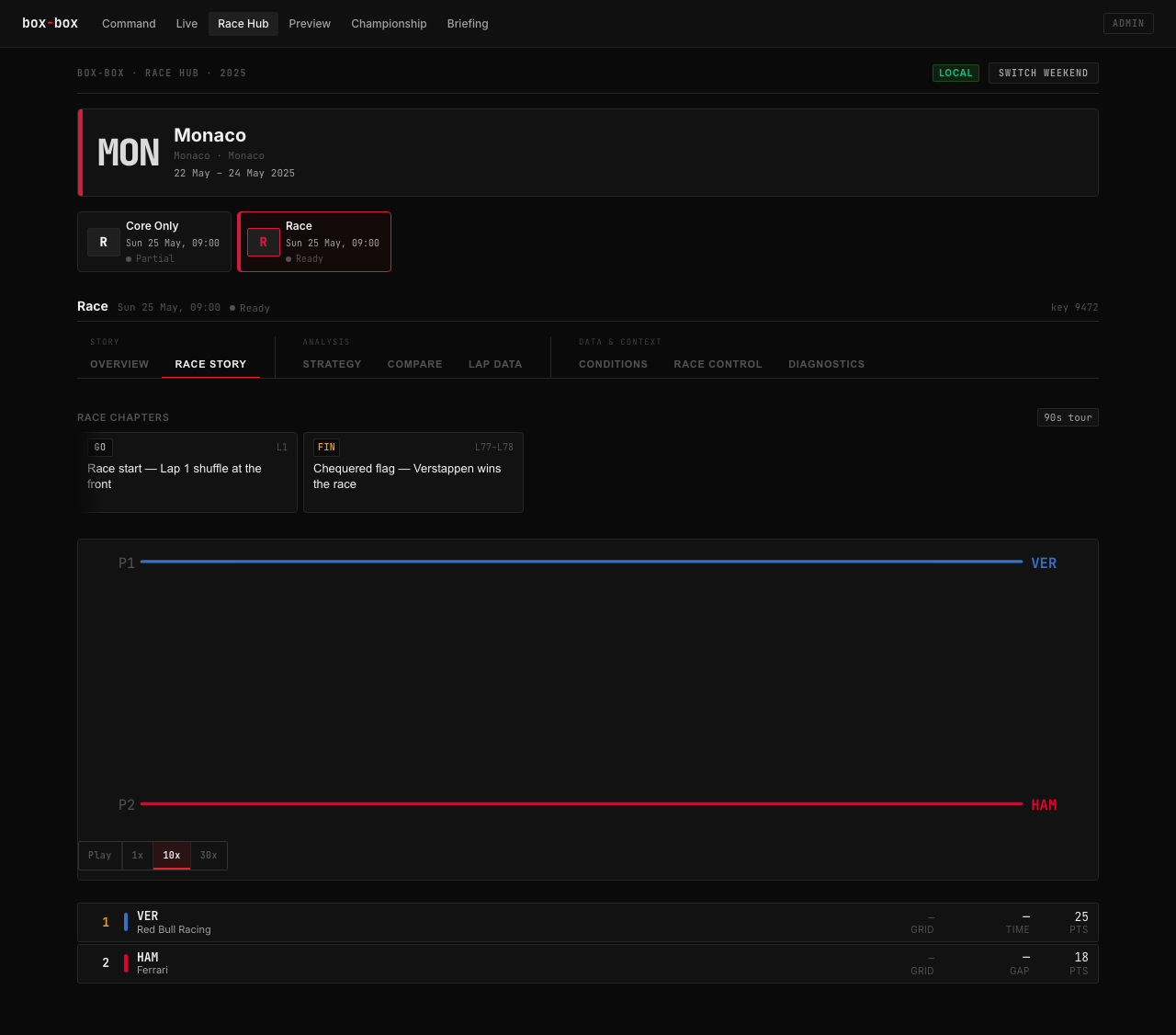Image resolution: width=1176 pixels, height=1035 pixels.
Task: Switch to the OVERVIEW tab
Action: click(x=119, y=364)
